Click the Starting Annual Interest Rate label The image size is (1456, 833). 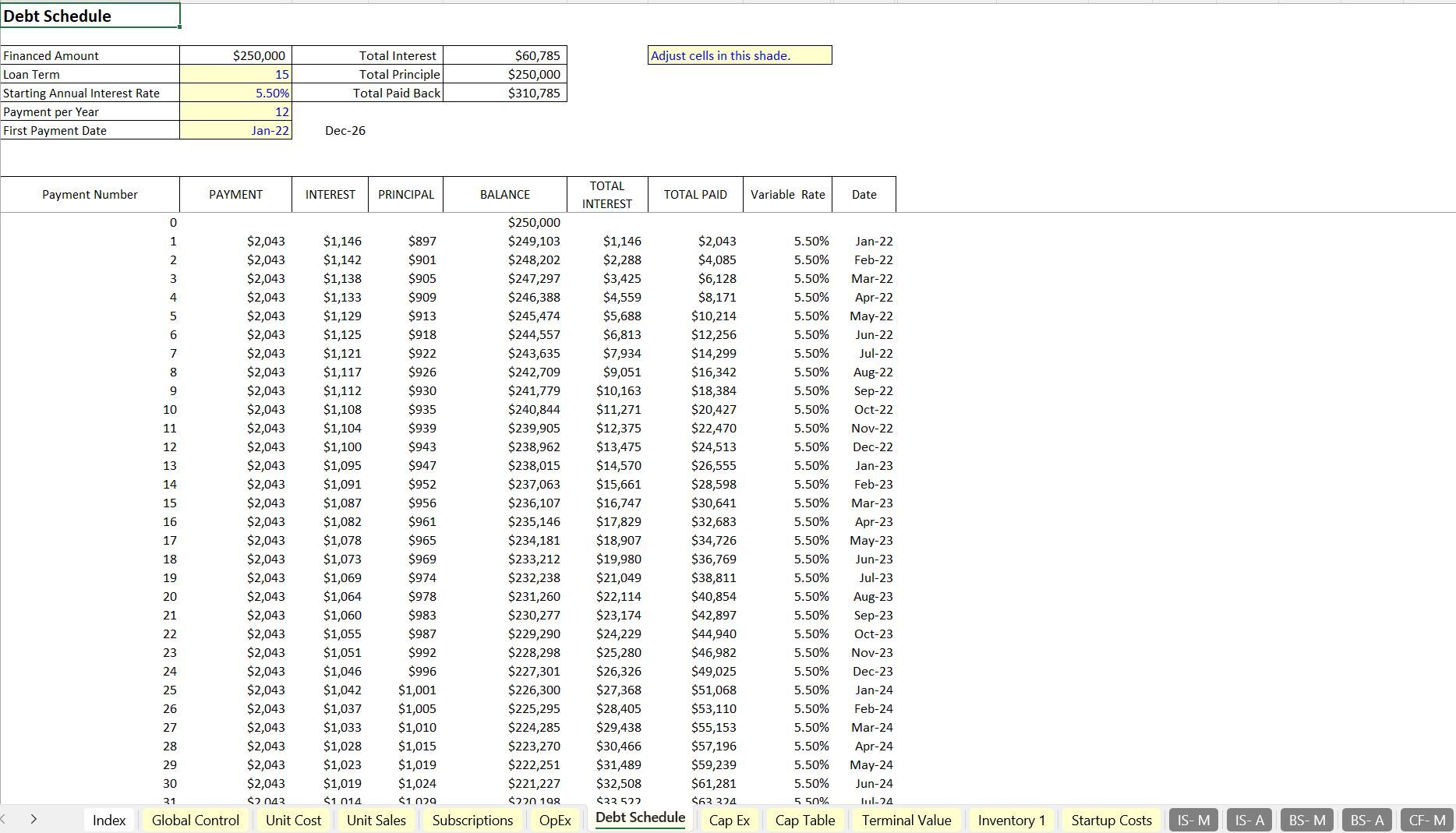(x=90, y=93)
